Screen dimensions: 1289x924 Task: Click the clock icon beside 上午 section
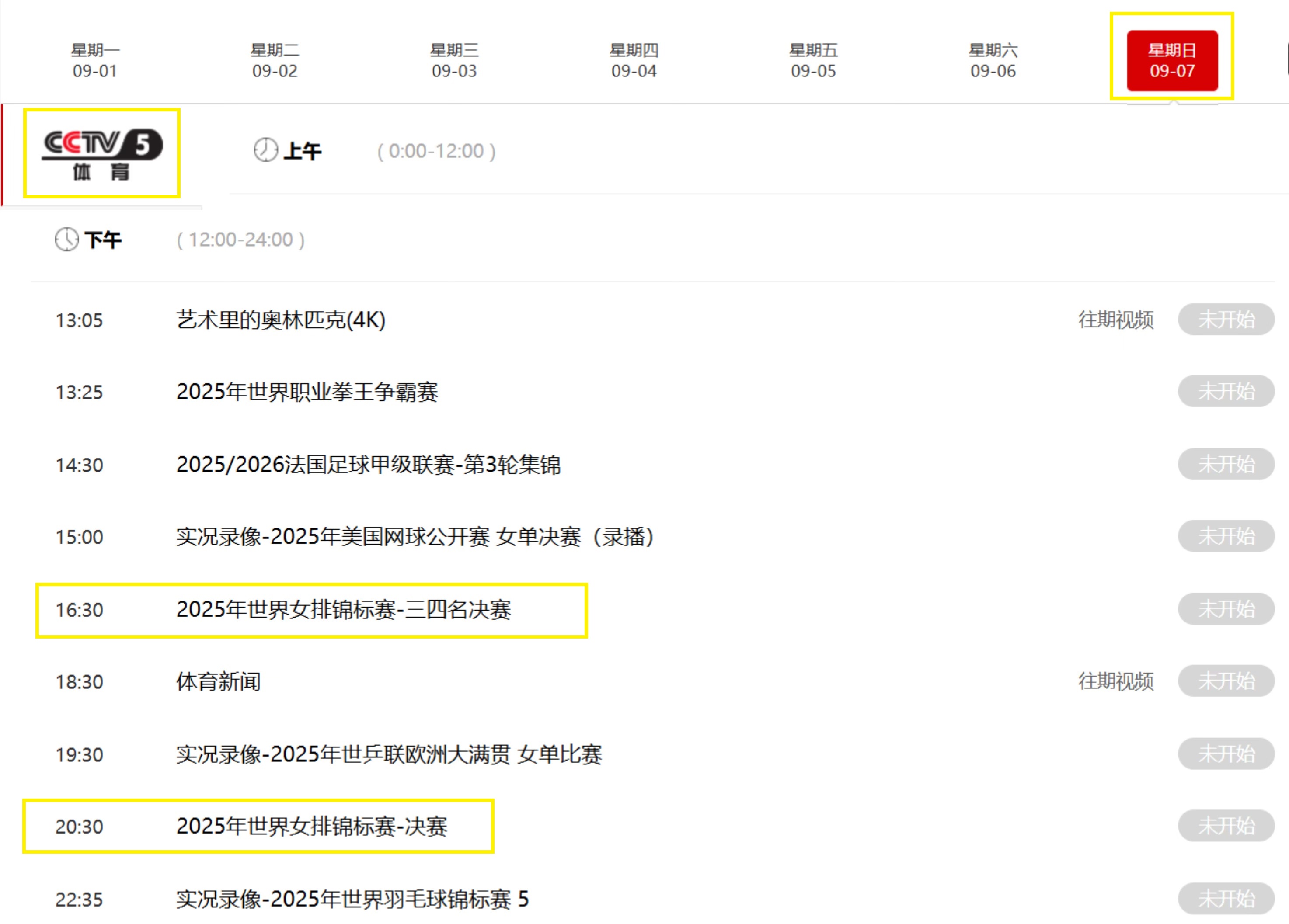tap(266, 150)
